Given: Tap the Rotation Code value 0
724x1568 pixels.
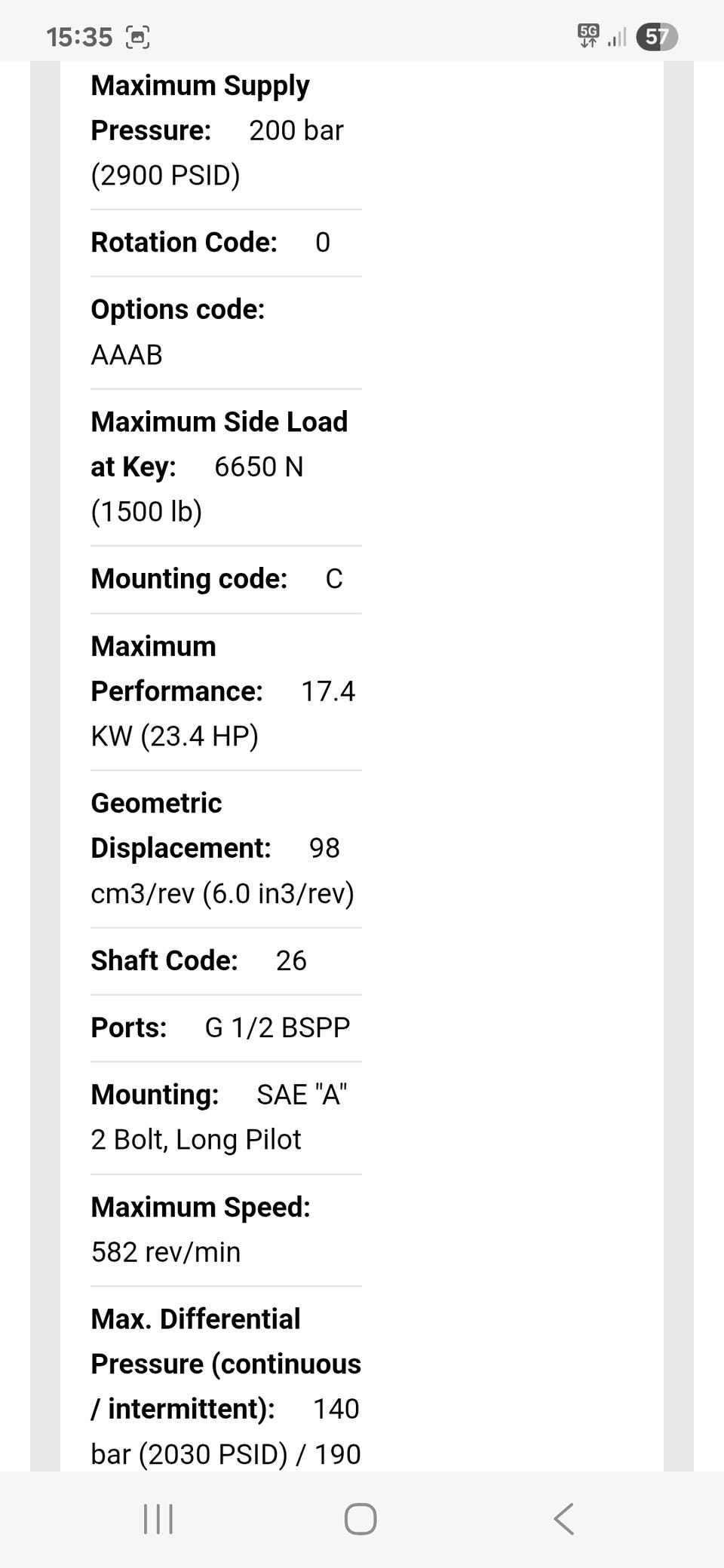Looking at the screenshot, I should [x=323, y=243].
